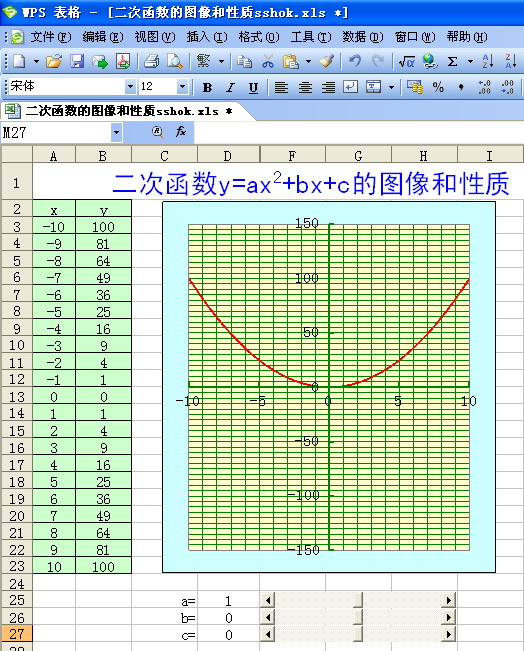This screenshot has width=524, height=651.
Task: Open the 插入 (Insert) menu
Action: point(207,37)
